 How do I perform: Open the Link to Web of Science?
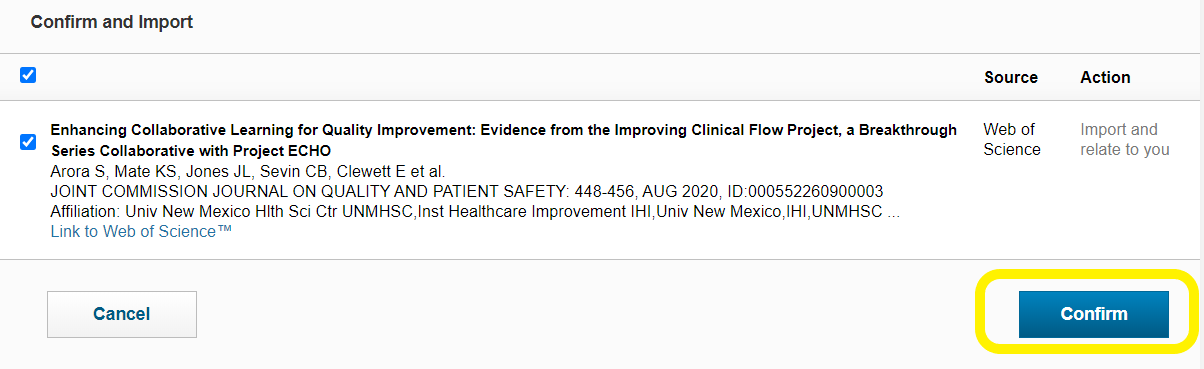[141, 231]
